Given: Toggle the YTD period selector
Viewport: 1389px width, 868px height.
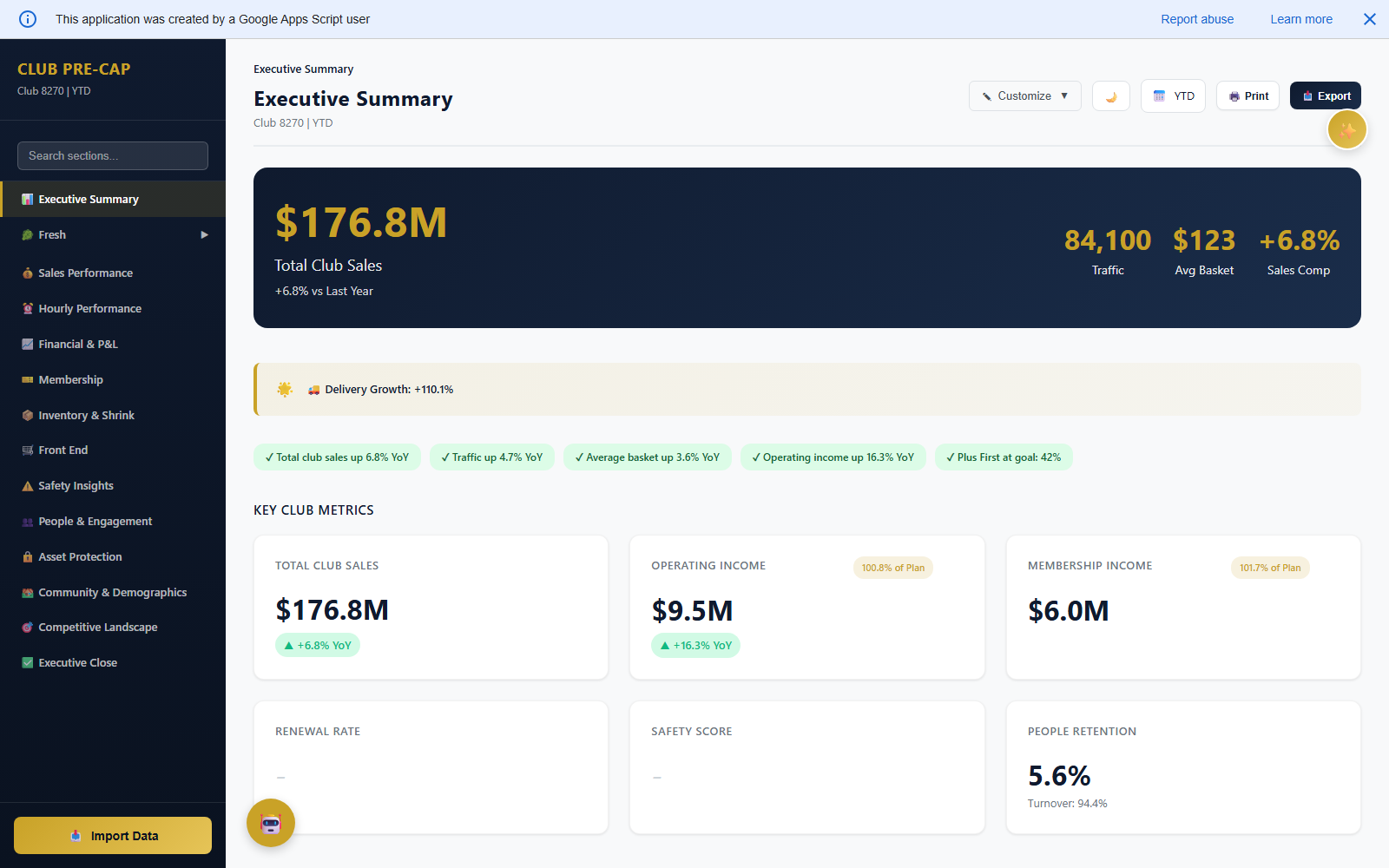Looking at the screenshot, I should pos(1172,96).
